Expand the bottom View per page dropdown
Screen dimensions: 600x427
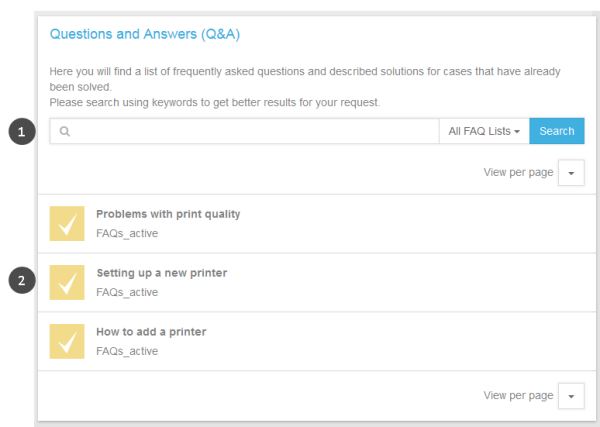tap(571, 396)
